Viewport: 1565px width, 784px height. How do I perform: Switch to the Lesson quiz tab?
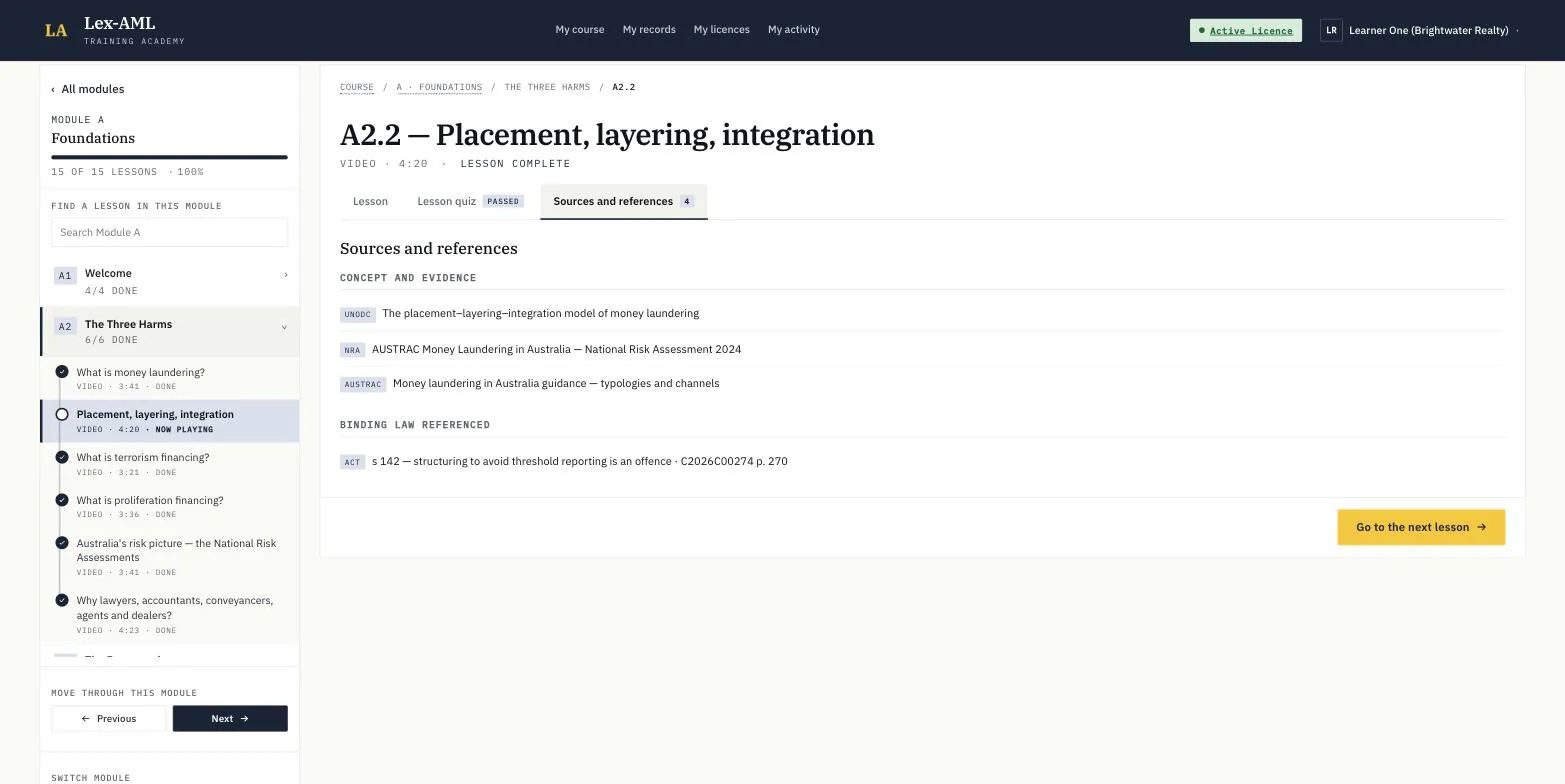coord(470,201)
